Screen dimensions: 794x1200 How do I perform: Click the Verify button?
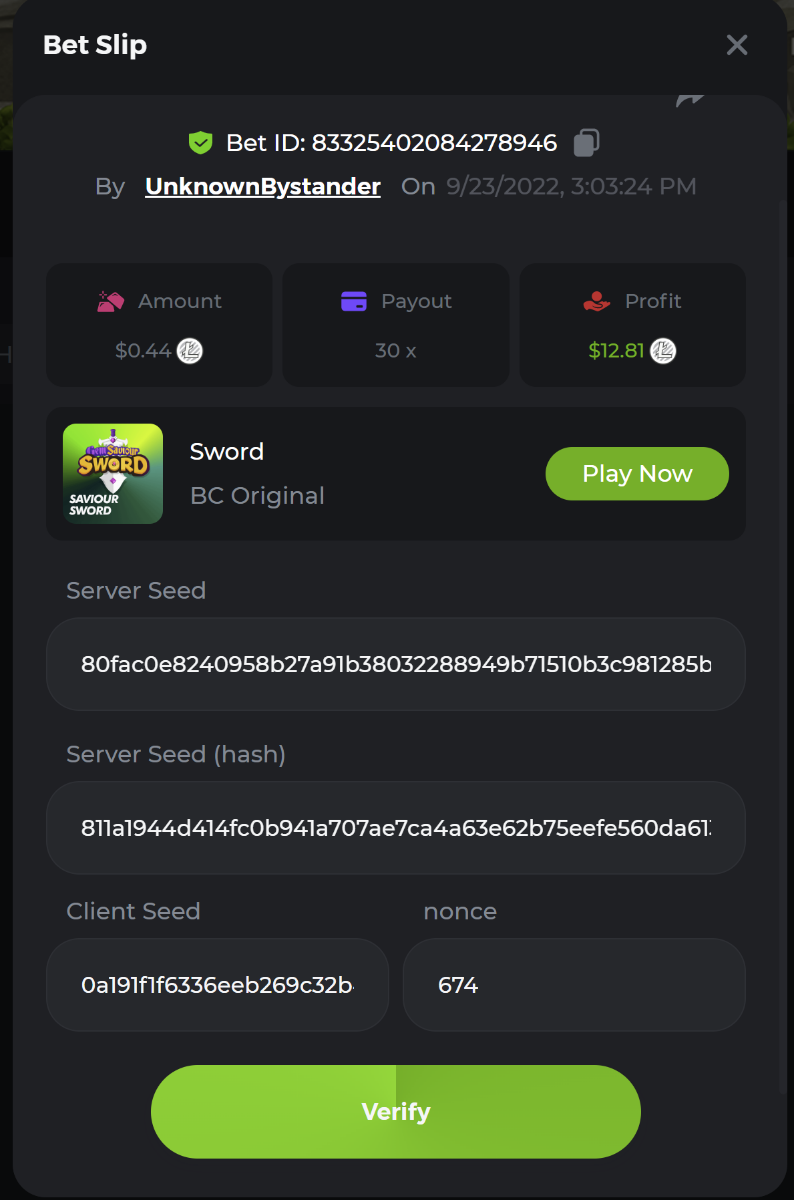pos(396,1111)
